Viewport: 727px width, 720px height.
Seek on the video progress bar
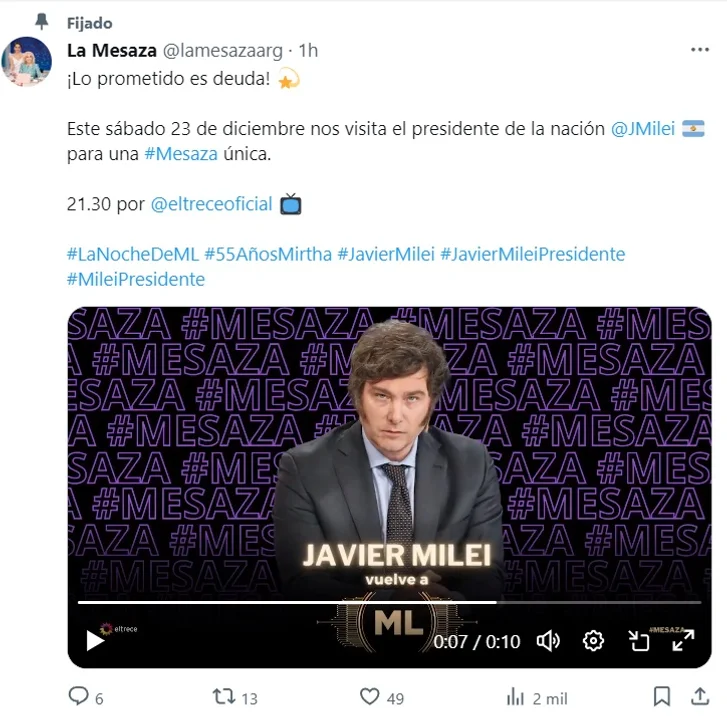coord(389,602)
